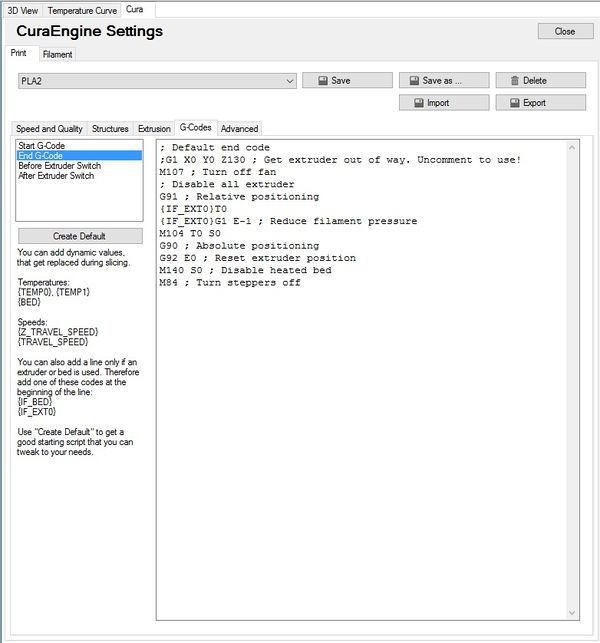Open the Advanced tab
Screen dimensions: 600x643
tap(240, 129)
